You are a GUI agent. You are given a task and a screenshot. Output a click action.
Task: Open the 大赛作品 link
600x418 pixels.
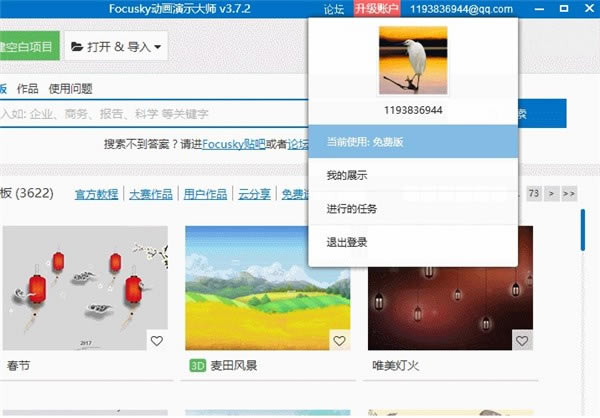click(x=151, y=194)
